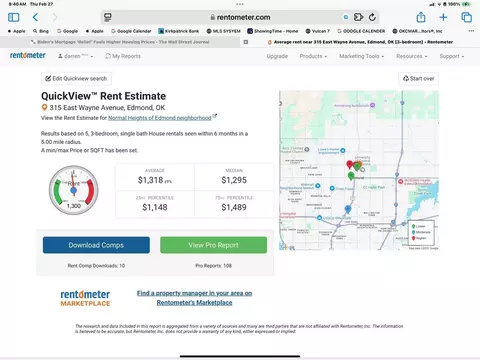This screenshot has height=360, width=480.
Task: Click the red map pin near University
Action: (349, 164)
